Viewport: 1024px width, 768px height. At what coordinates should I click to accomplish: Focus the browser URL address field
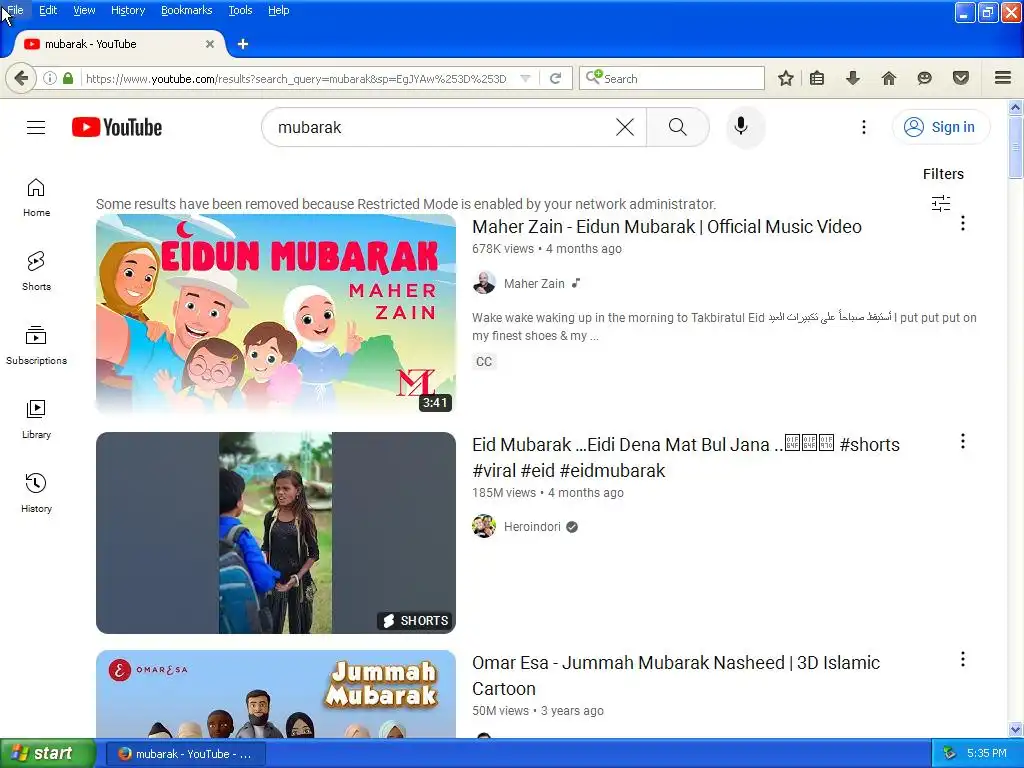pyautogui.click(x=297, y=78)
